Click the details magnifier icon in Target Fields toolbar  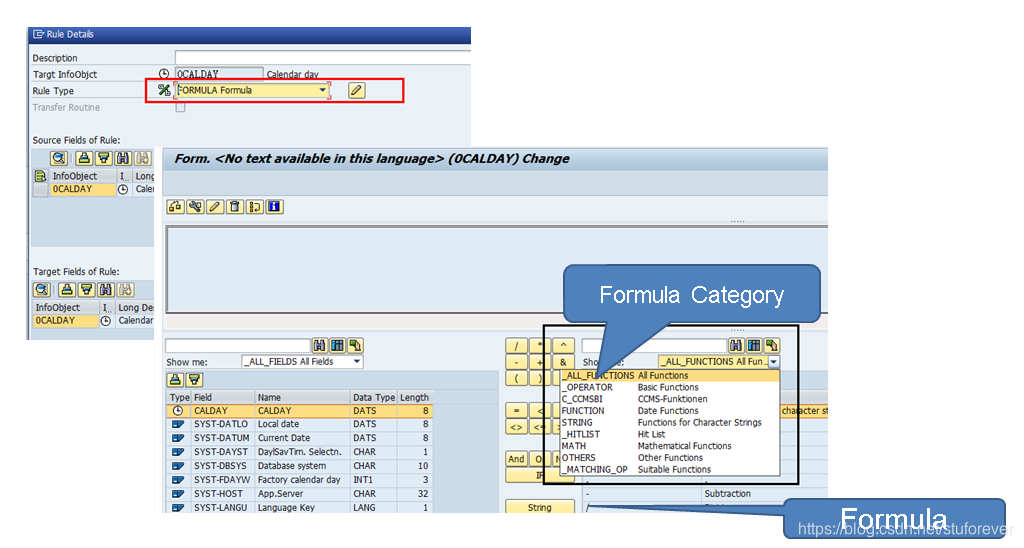(x=41, y=289)
